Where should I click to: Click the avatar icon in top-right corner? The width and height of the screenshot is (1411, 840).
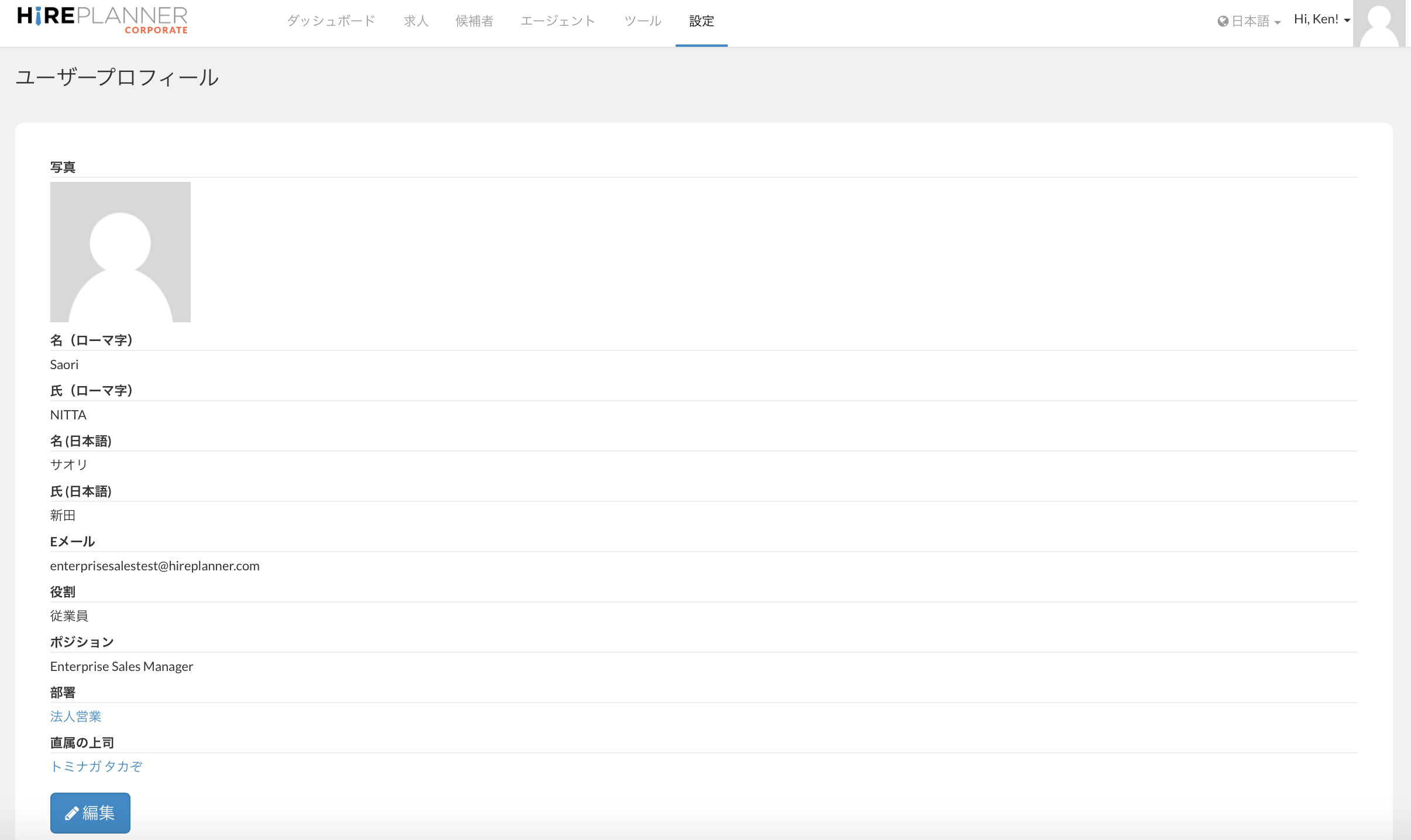tap(1379, 23)
